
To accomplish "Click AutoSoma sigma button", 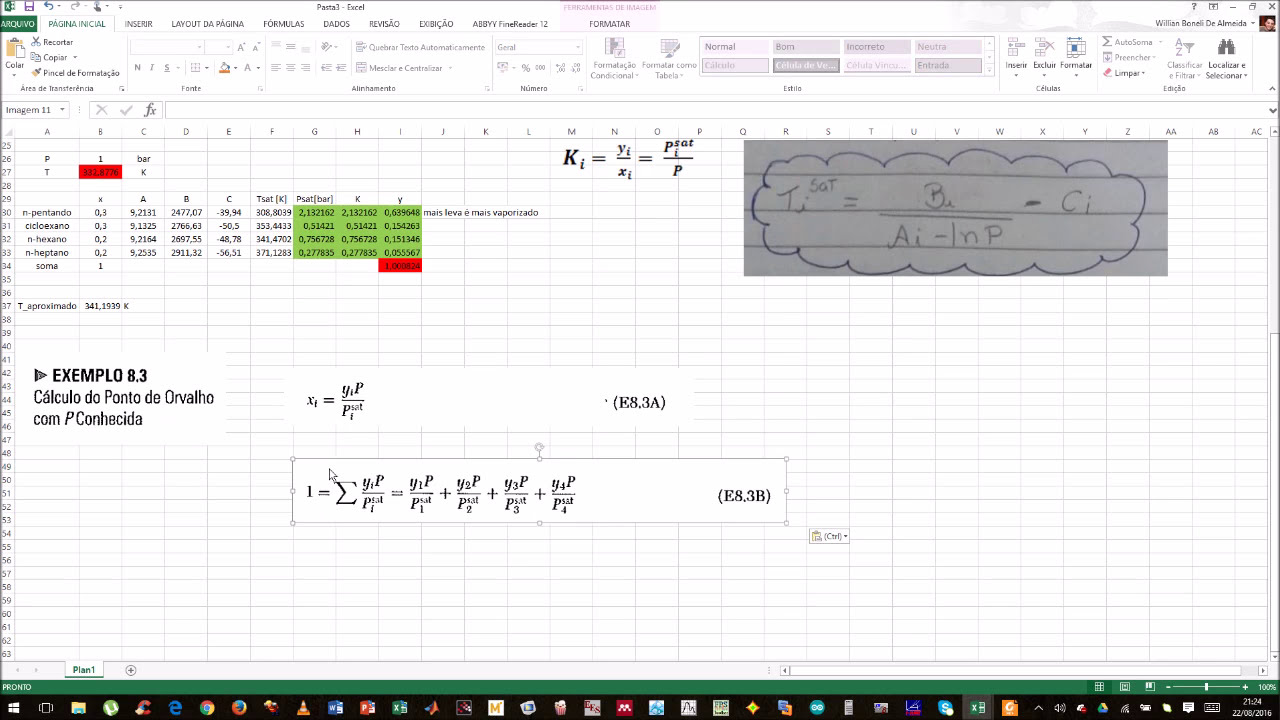I will 1127,42.
